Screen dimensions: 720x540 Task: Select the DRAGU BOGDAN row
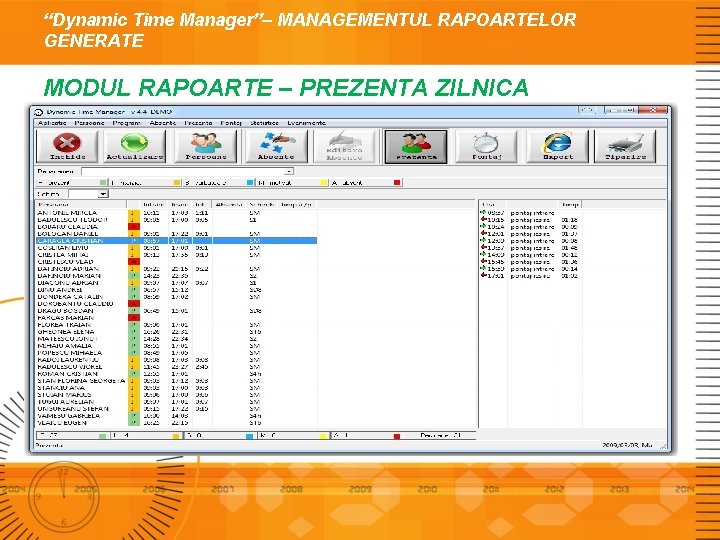click(176, 311)
